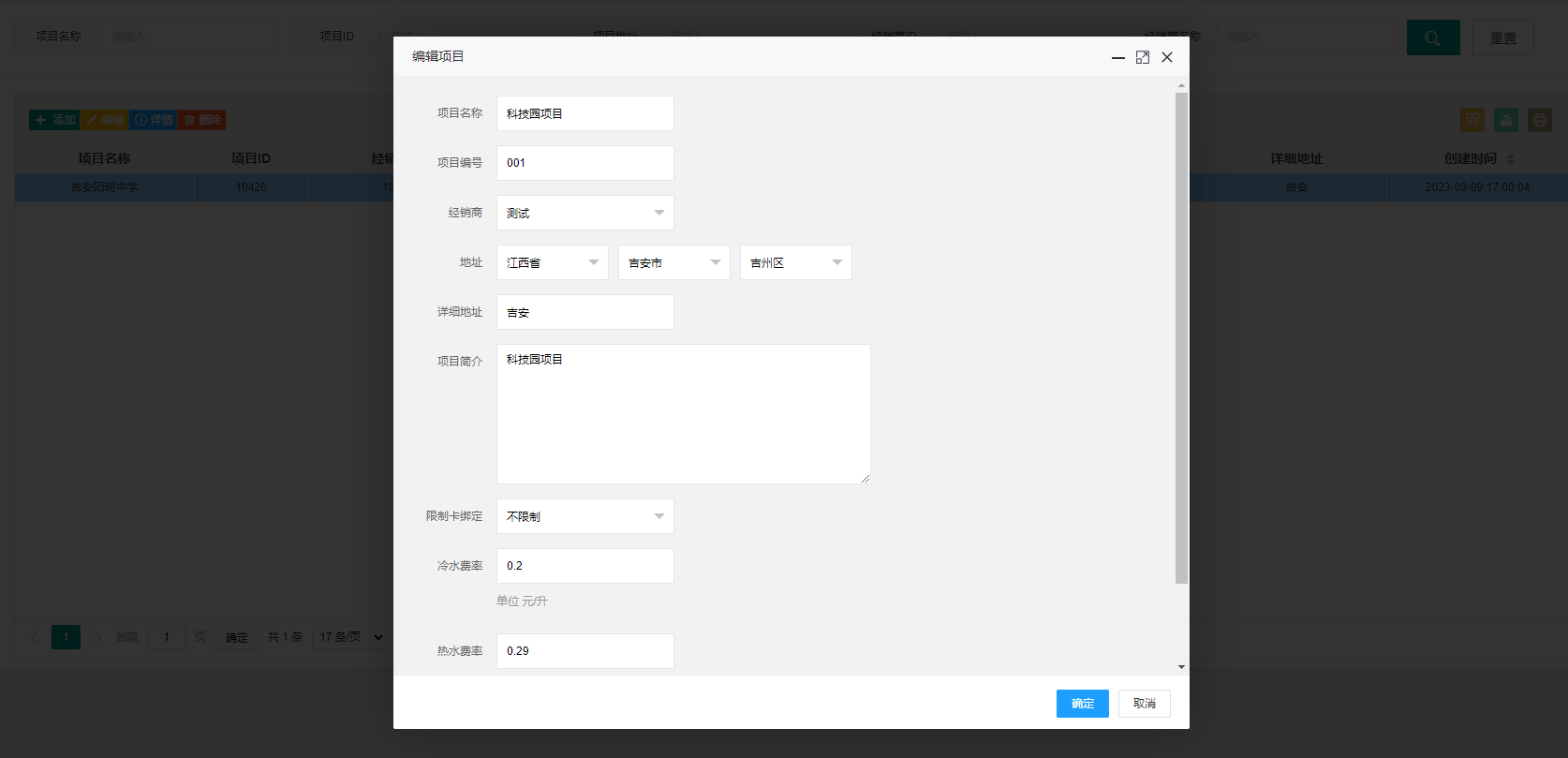The image size is (1568, 758).
Task: Click the dialog's vertical scrollbar thumb
Action: [1181, 337]
